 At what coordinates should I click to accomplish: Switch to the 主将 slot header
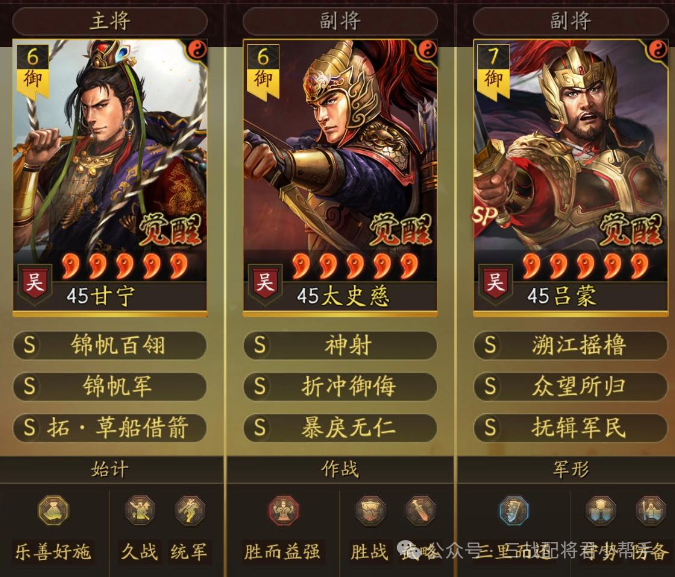110,21
